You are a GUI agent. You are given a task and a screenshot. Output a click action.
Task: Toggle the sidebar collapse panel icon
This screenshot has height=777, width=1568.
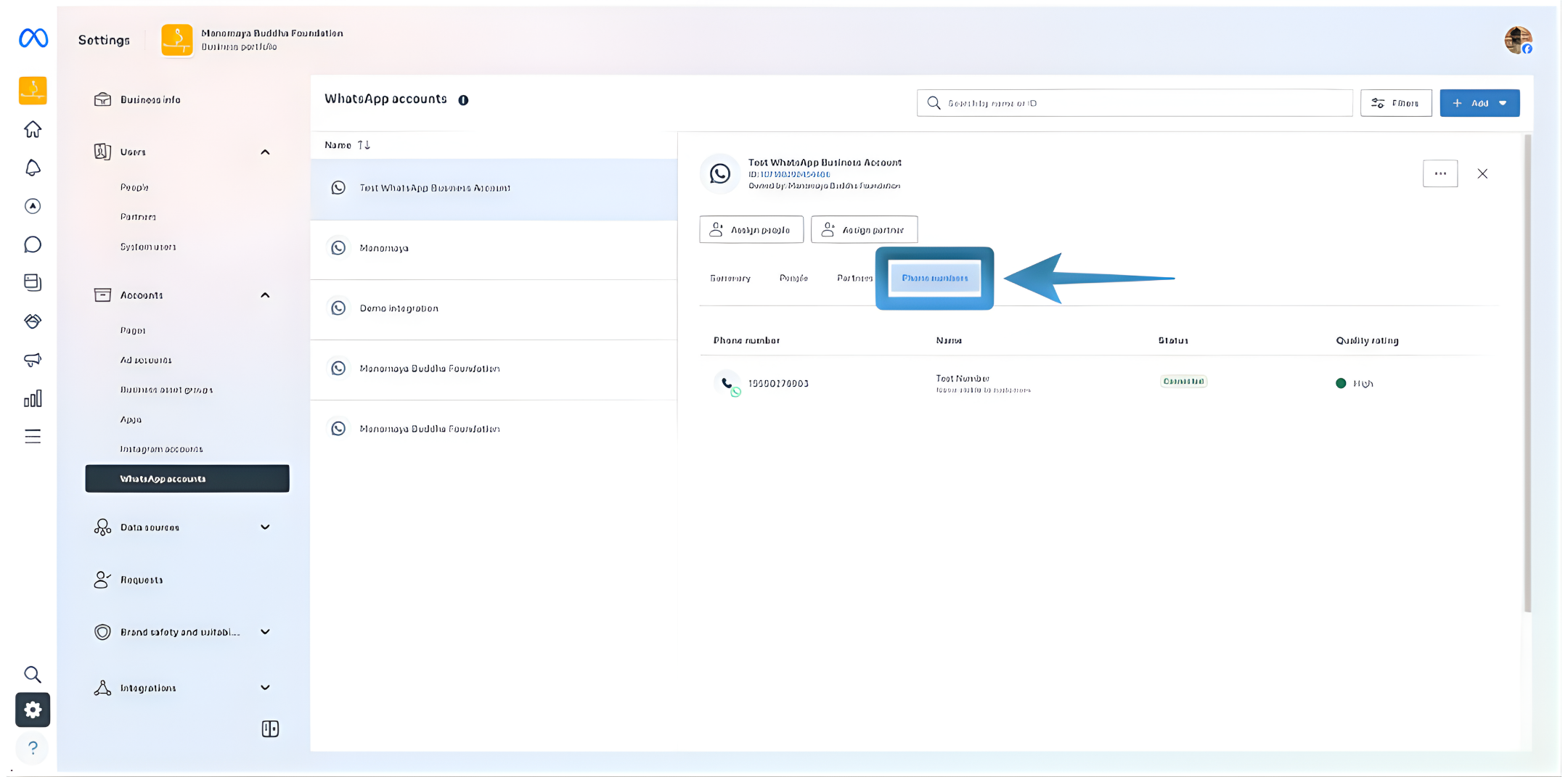tap(270, 729)
